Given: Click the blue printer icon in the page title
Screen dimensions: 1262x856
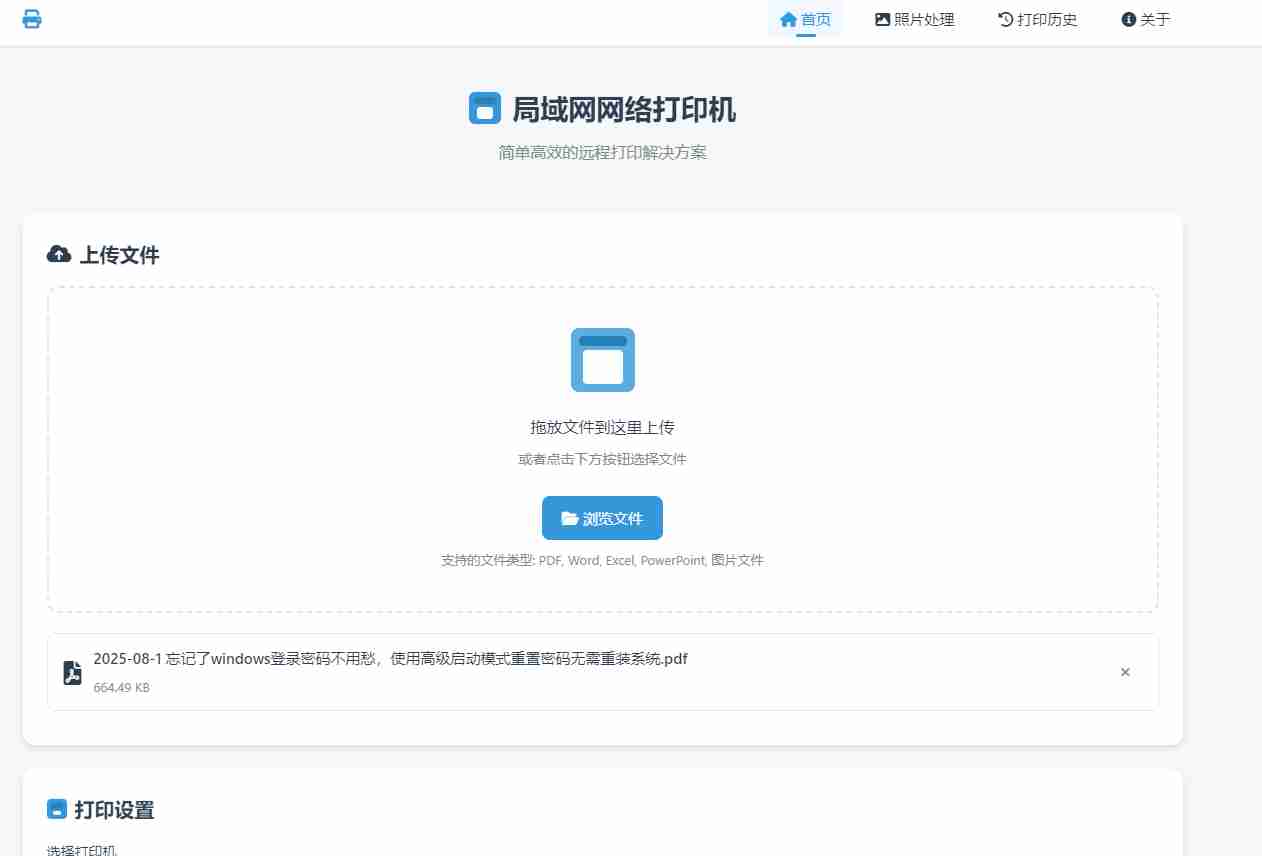Looking at the screenshot, I should 485,107.
